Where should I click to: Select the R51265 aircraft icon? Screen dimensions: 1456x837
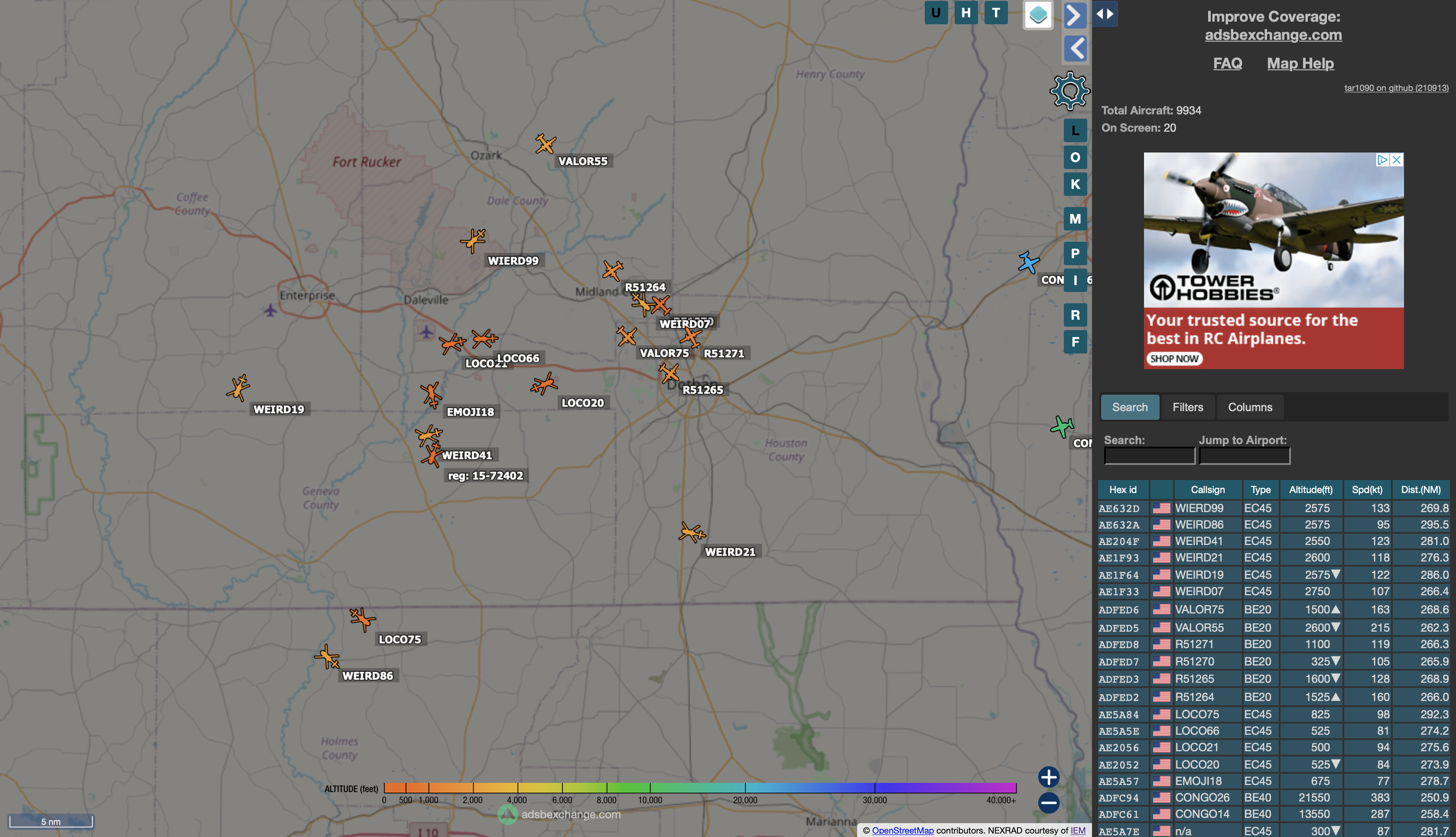[x=669, y=373]
